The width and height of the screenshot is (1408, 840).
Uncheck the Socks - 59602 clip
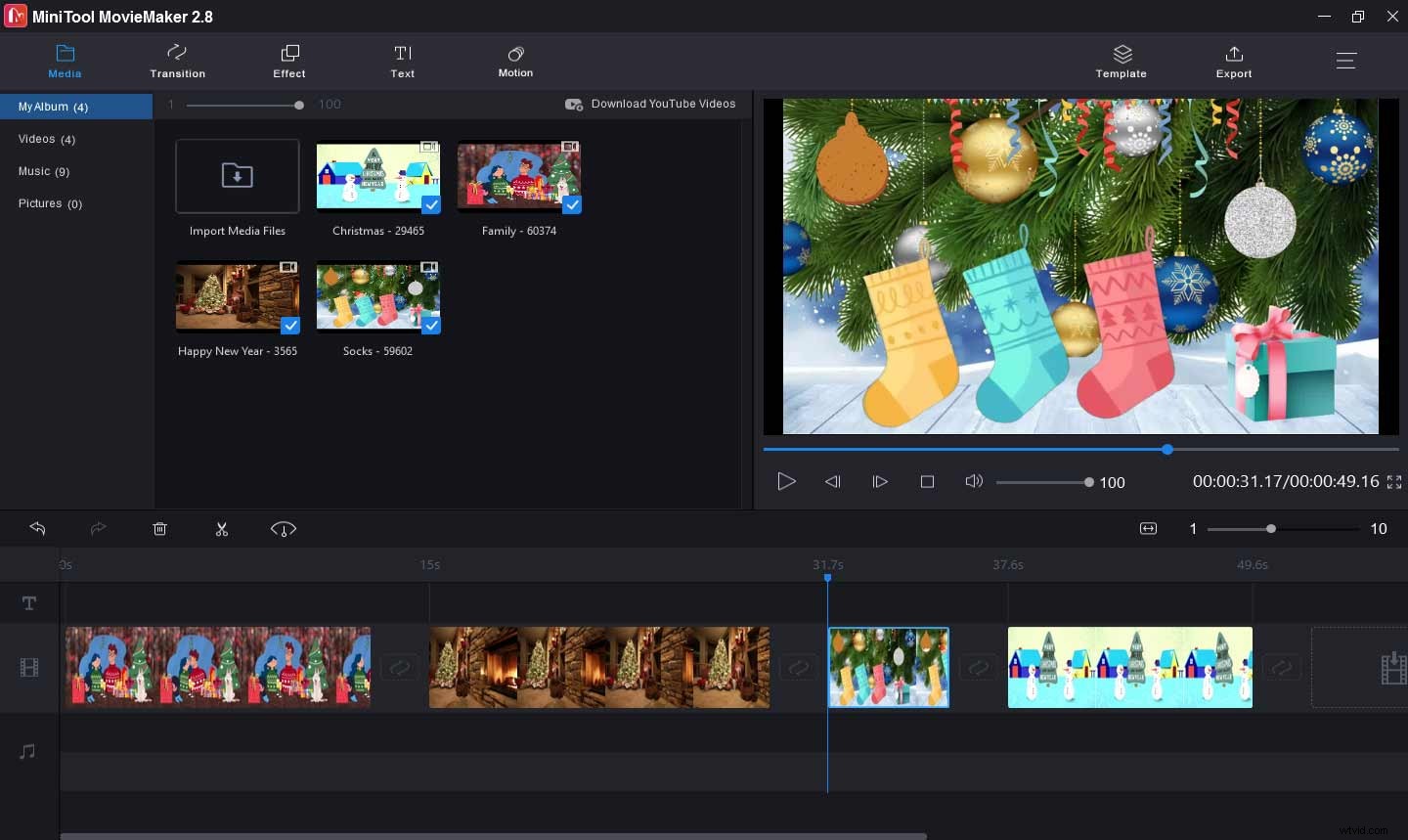pyautogui.click(x=431, y=326)
